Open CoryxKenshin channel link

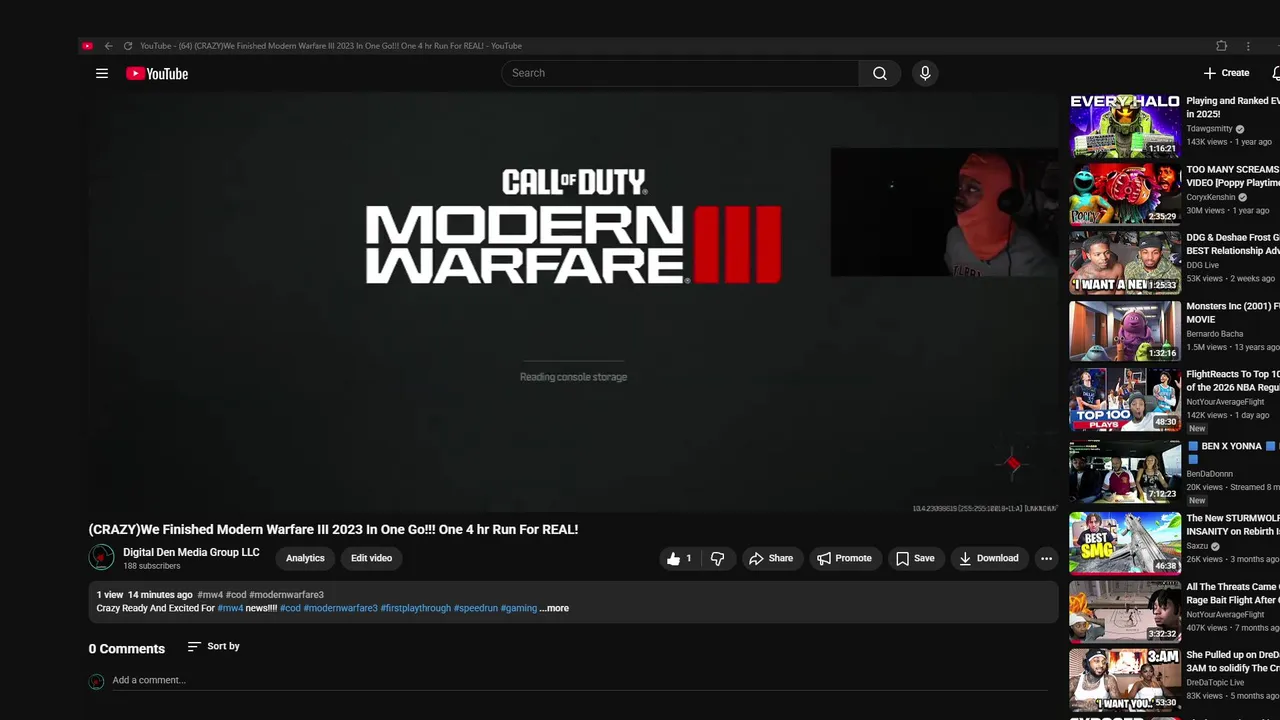coord(1211,197)
